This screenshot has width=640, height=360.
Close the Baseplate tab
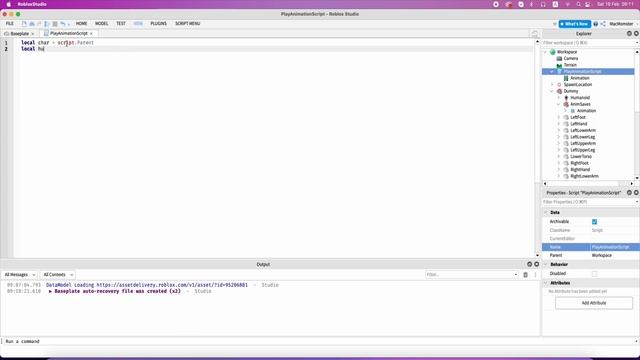(x=32, y=34)
